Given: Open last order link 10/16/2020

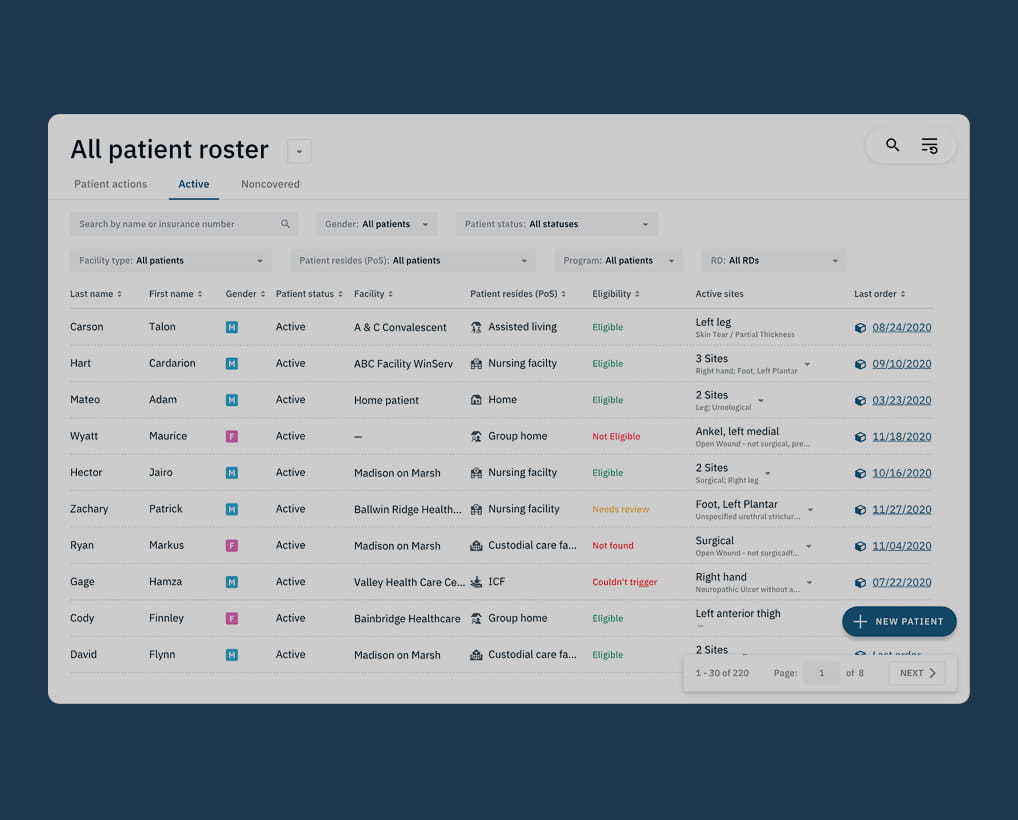Looking at the screenshot, I should coord(901,473).
